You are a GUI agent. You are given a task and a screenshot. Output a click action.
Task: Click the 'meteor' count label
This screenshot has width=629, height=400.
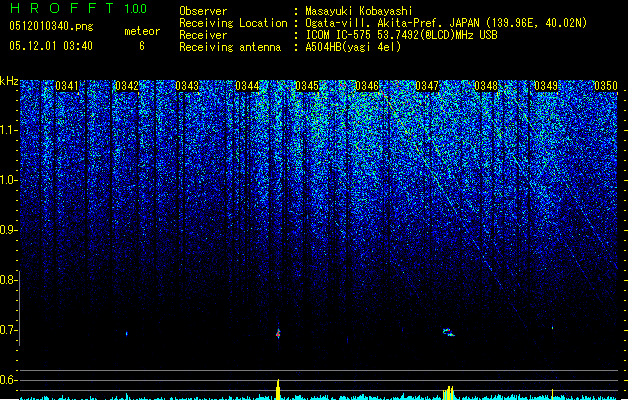[x=142, y=31]
